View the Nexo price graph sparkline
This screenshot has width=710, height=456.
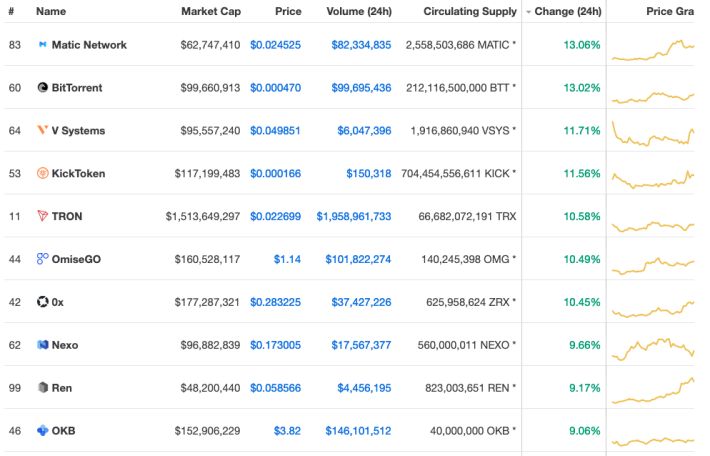(653, 349)
